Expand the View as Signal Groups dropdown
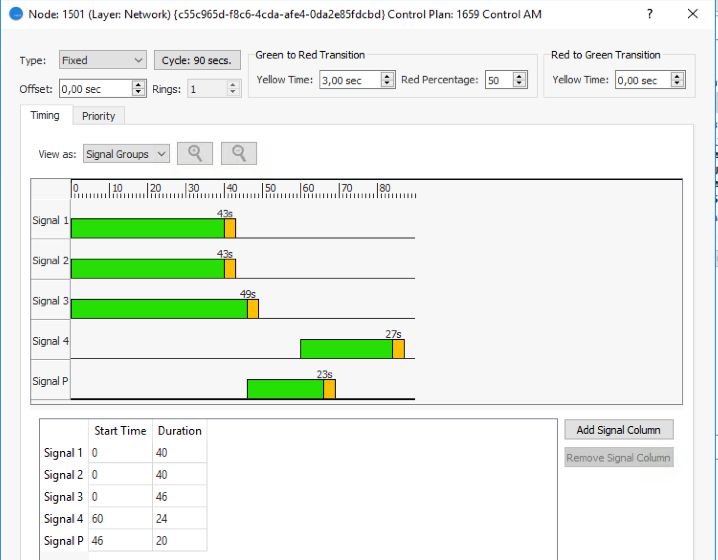This screenshot has width=718, height=560. click(126, 154)
